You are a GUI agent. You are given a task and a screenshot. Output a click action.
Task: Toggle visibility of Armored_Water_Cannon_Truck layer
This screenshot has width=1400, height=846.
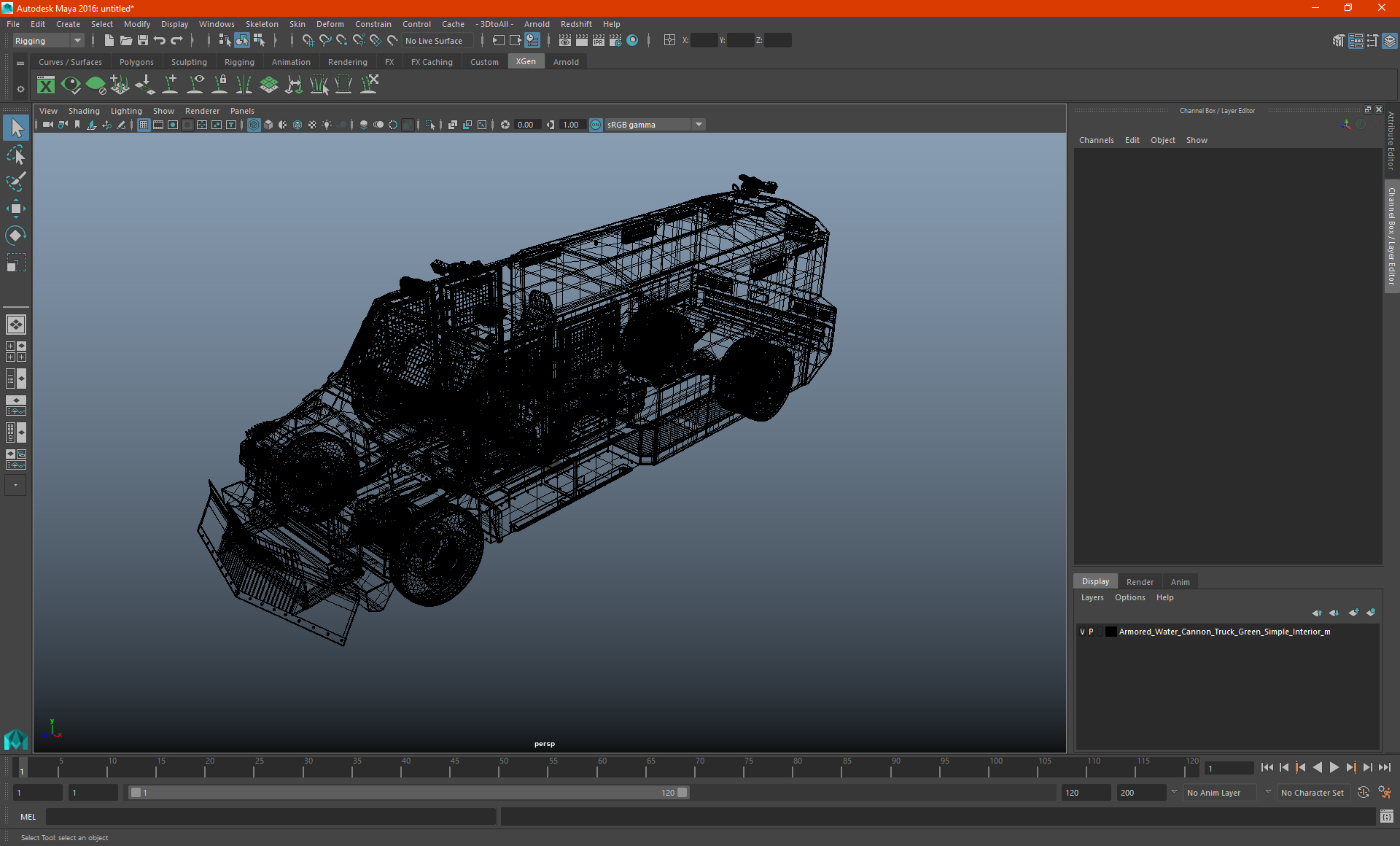click(x=1081, y=631)
